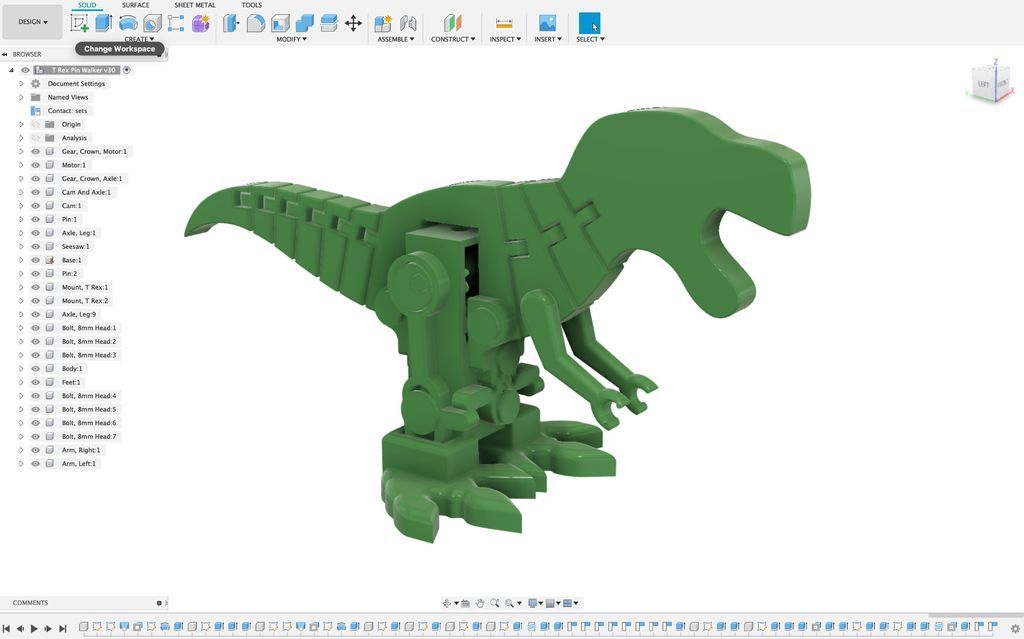
Task: Select the Pan hand tool
Action: (x=480, y=603)
